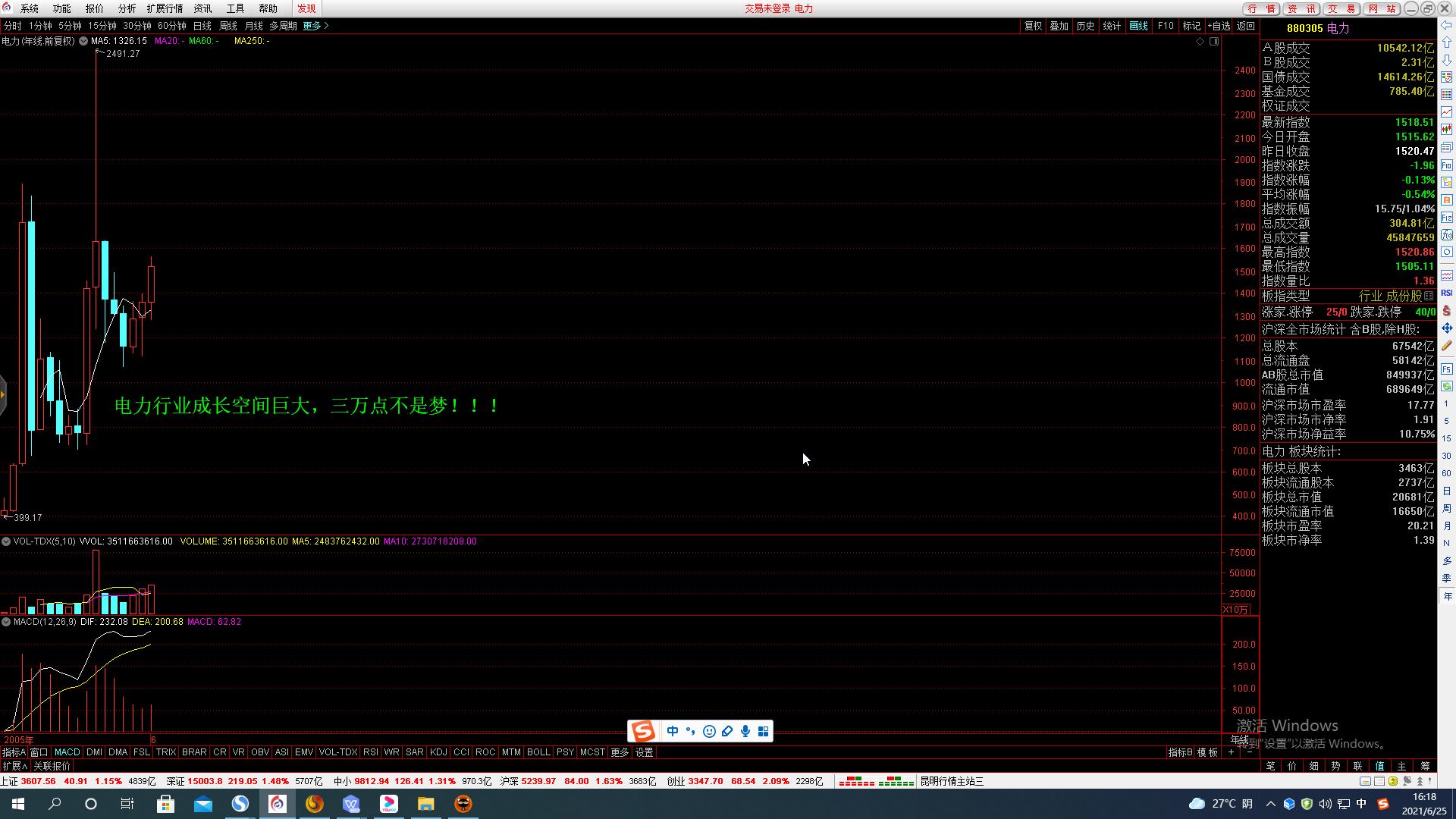
Task: Click the back arrow icon in right sidebar
Action: [x=1446, y=26]
